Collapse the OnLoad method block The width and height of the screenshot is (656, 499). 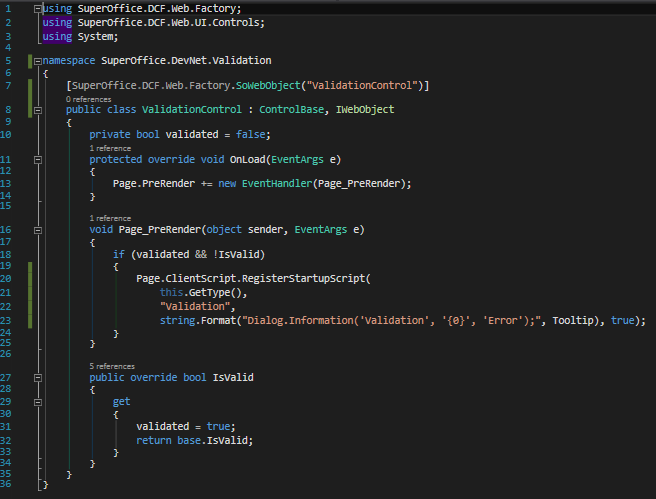pyautogui.click(x=38, y=160)
